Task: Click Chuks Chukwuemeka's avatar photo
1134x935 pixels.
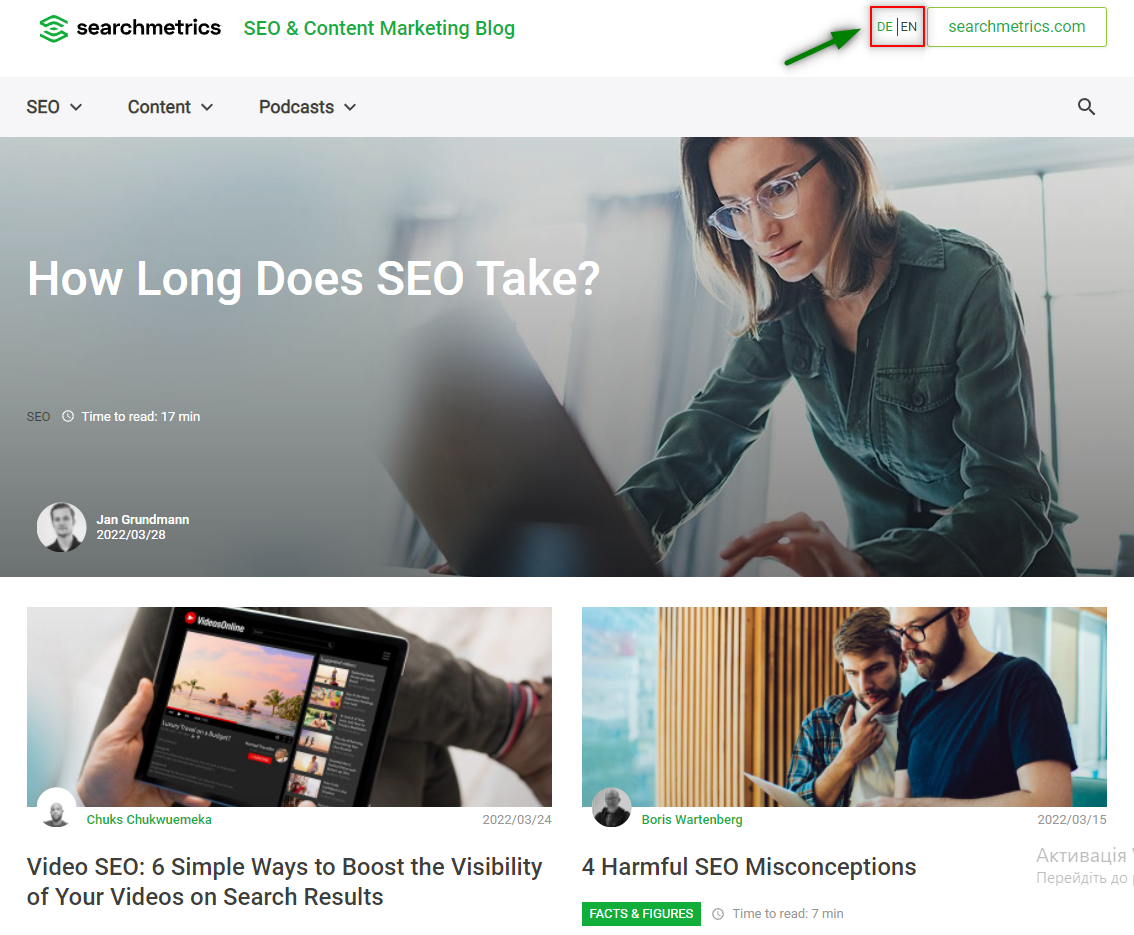Action: [56, 808]
